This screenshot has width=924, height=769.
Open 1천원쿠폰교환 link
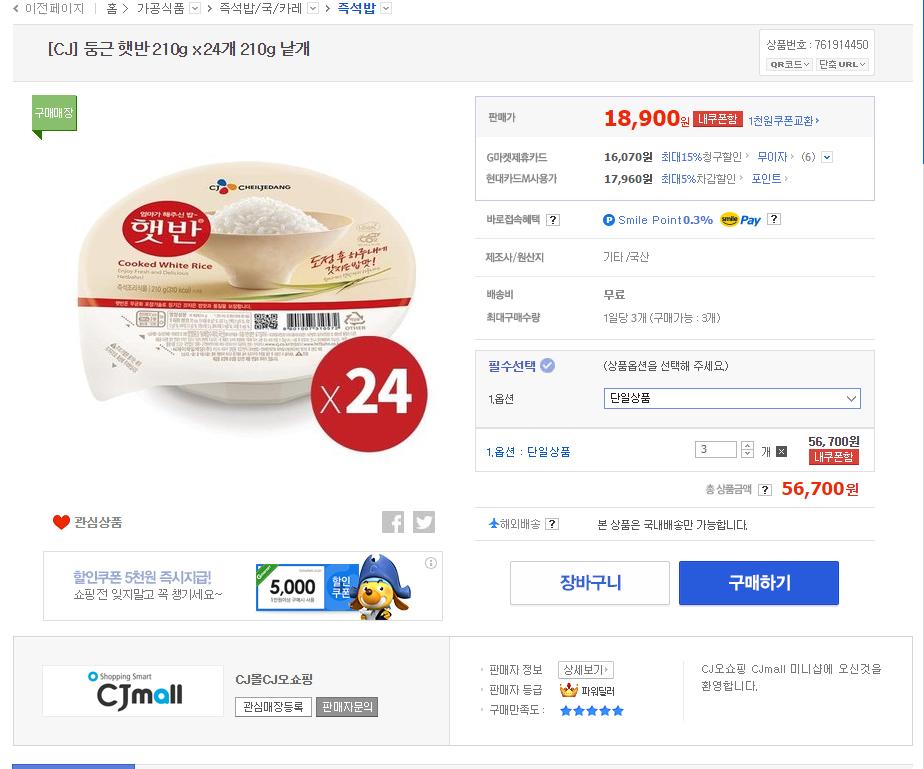pos(783,120)
